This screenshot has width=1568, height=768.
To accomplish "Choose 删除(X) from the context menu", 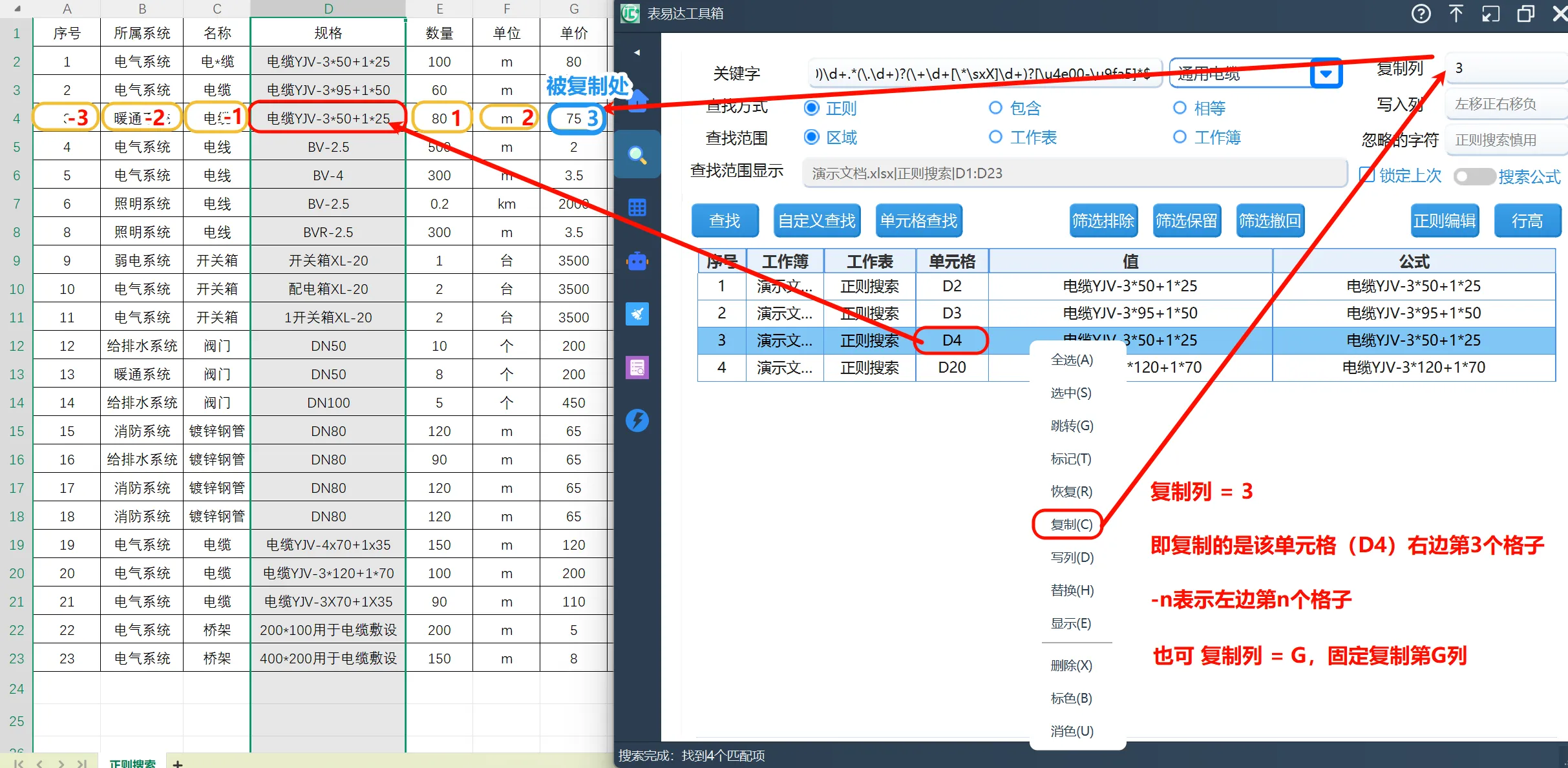I will tap(1071, 665).
